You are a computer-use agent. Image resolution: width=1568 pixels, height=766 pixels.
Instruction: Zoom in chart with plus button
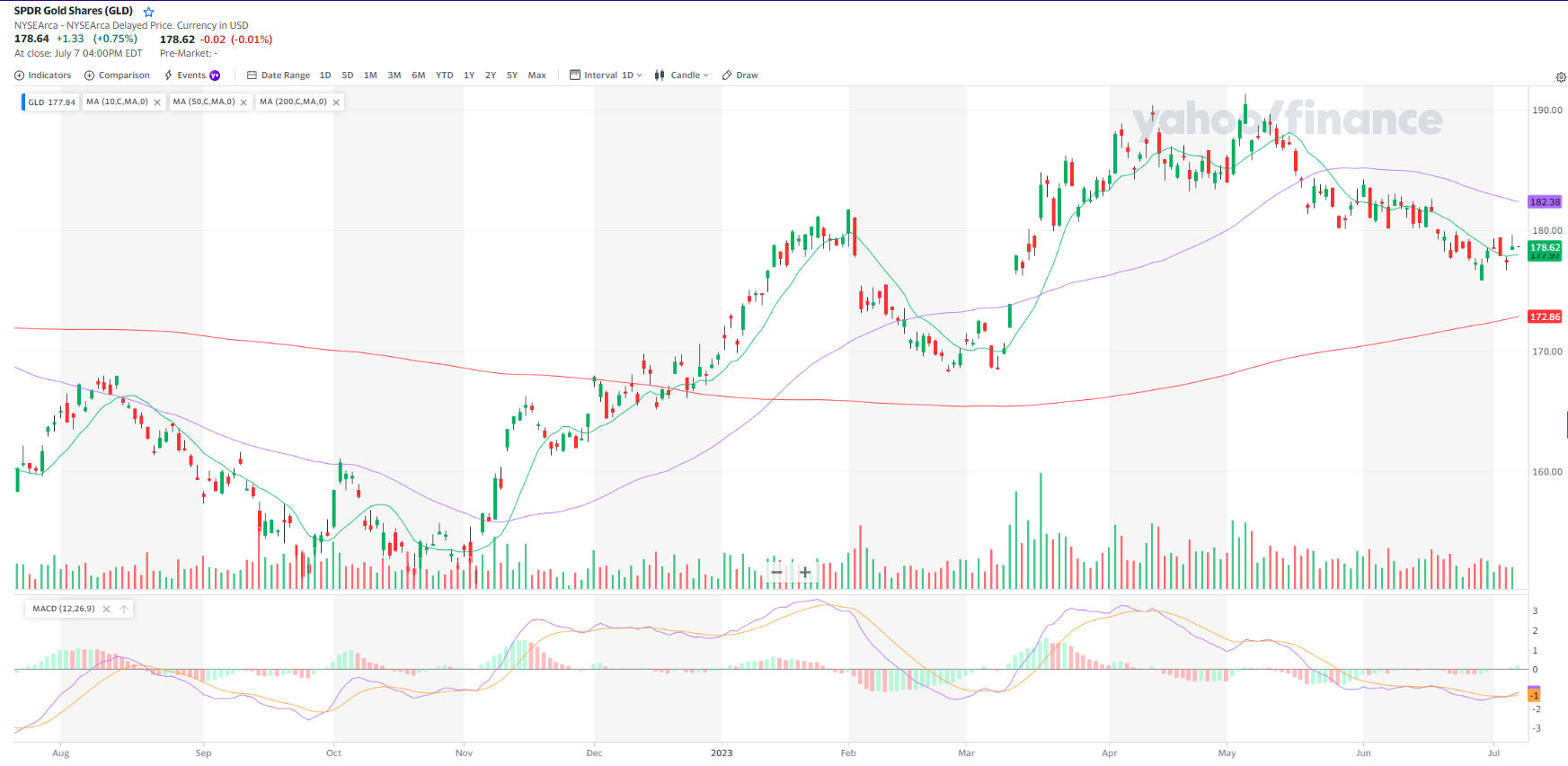(x=805, y=572)
